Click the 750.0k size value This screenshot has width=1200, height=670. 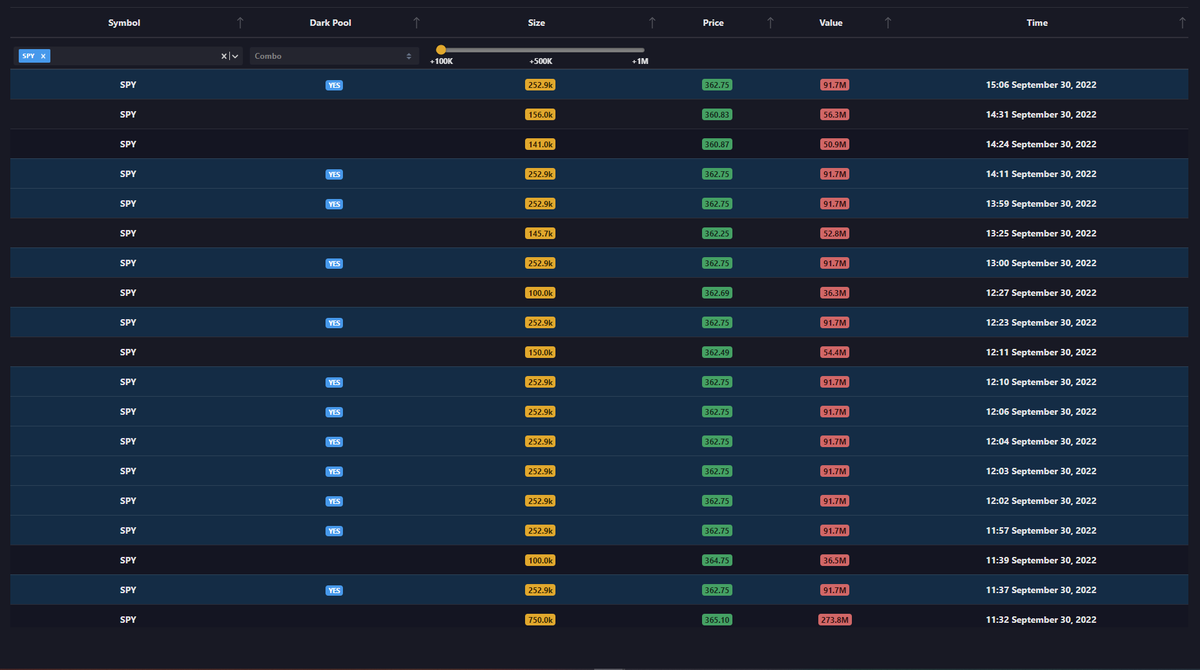540,620
